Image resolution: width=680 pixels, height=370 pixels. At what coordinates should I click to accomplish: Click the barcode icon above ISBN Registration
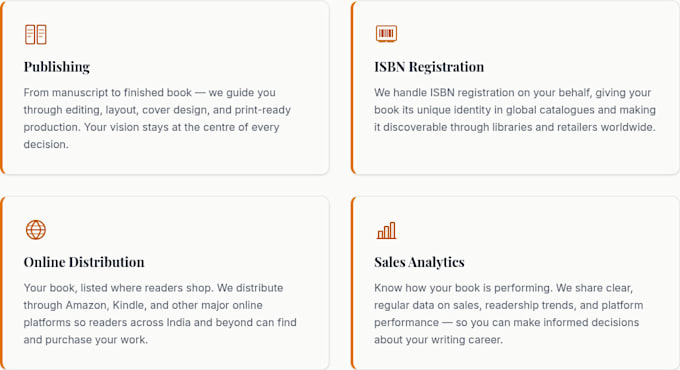click(x=386, y=33)
